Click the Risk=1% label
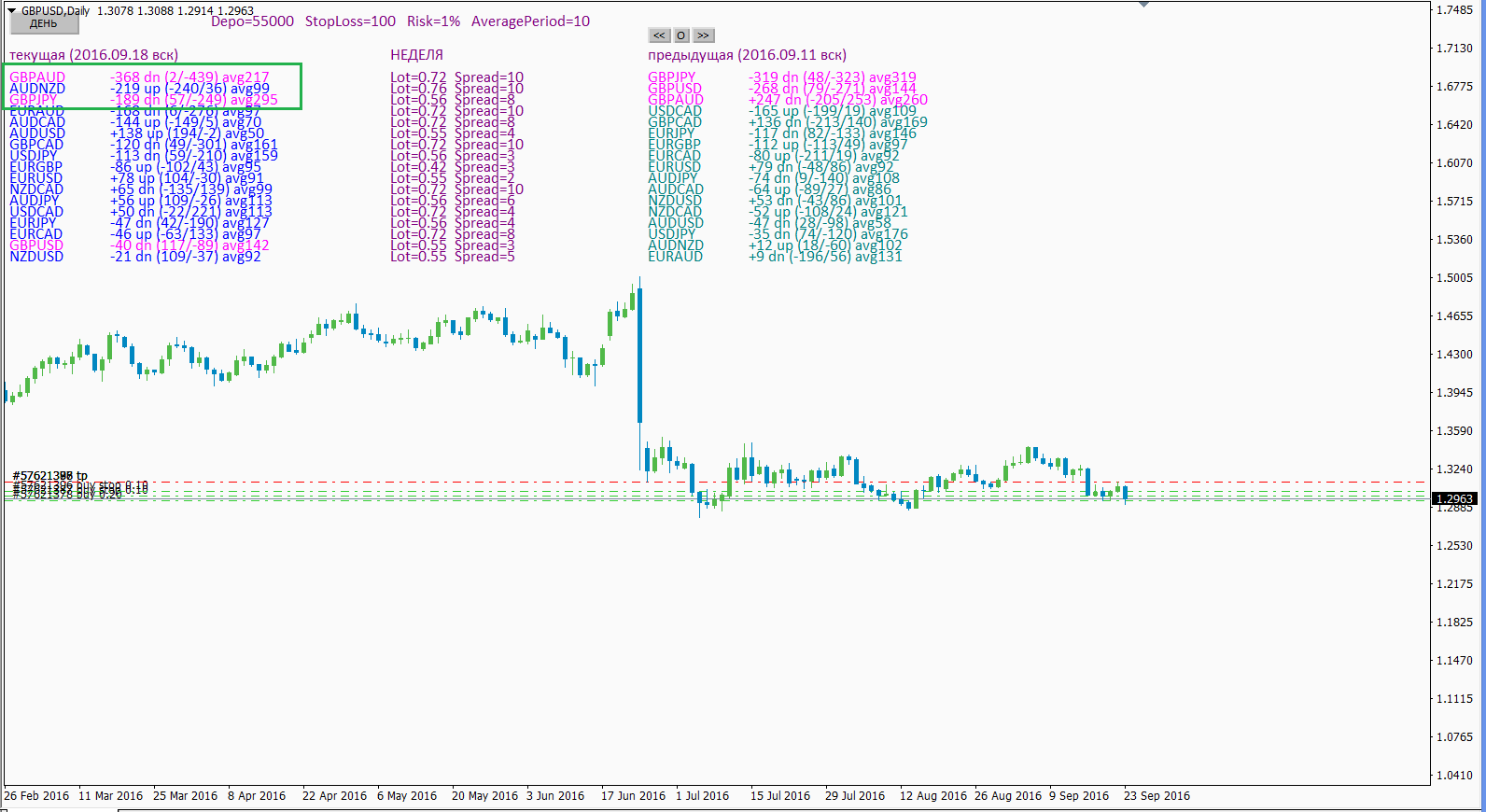 pyautogui.click(x=433, y=21)
